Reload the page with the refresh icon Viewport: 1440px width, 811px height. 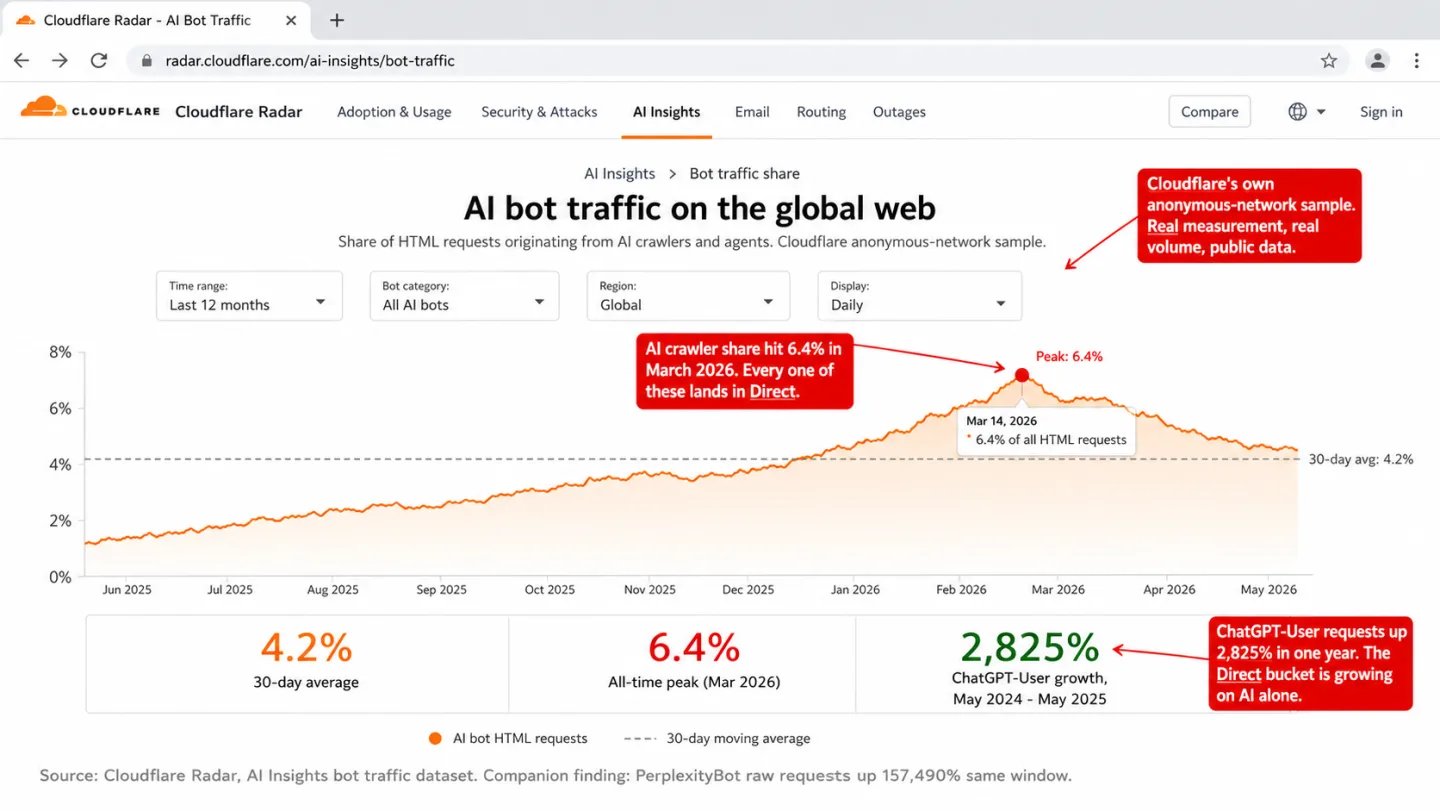tap(99, 61)
